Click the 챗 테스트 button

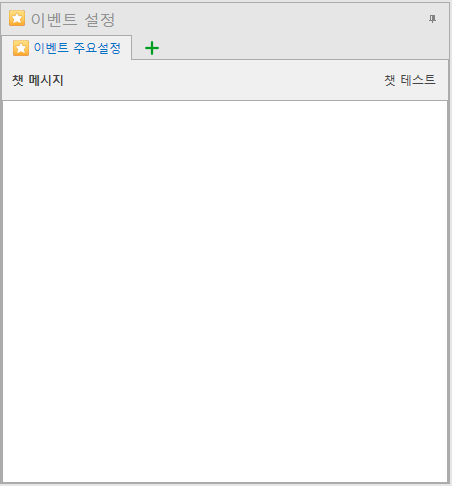tap(410, 80)
